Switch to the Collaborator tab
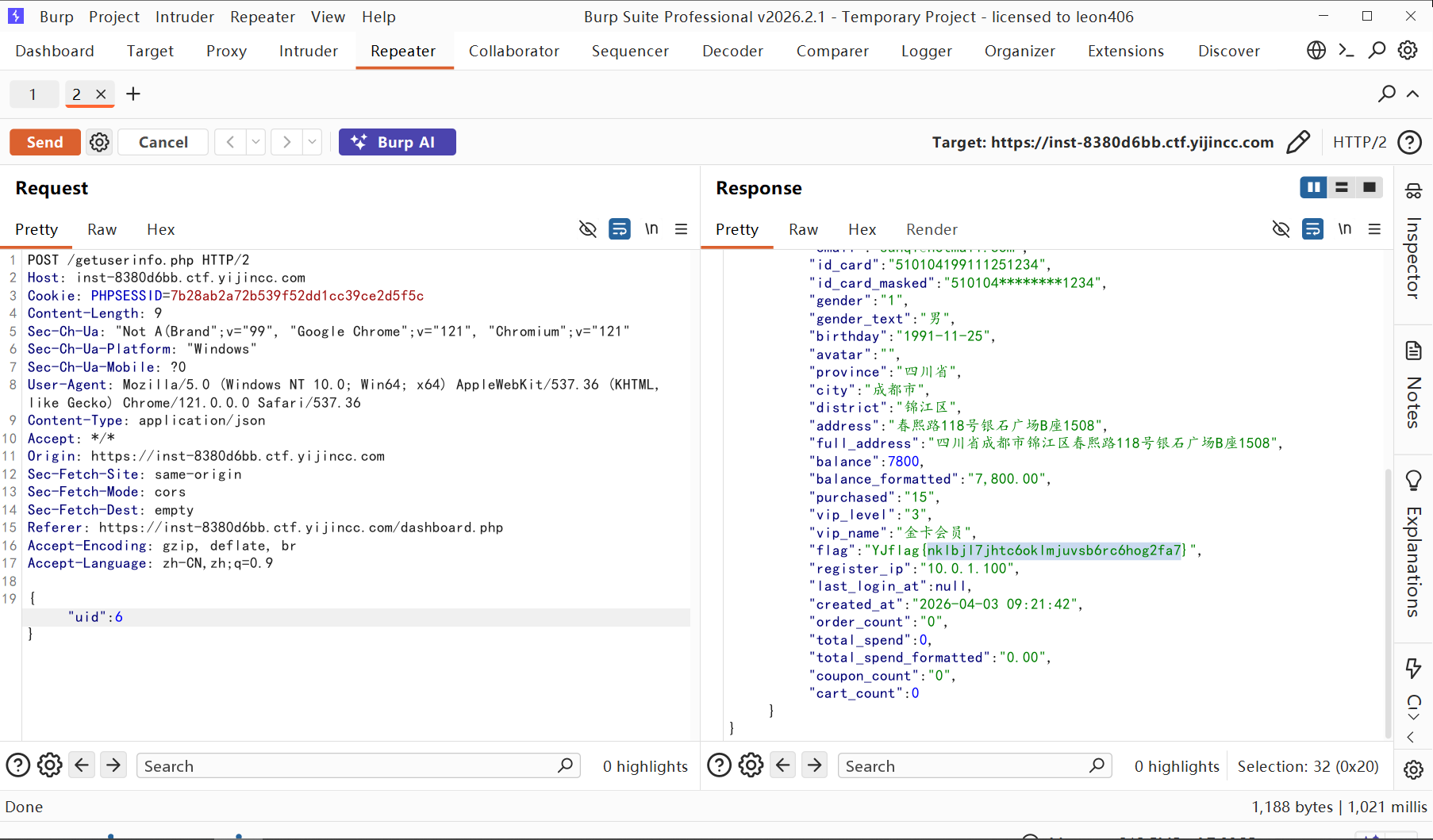 tap(513, 51)
